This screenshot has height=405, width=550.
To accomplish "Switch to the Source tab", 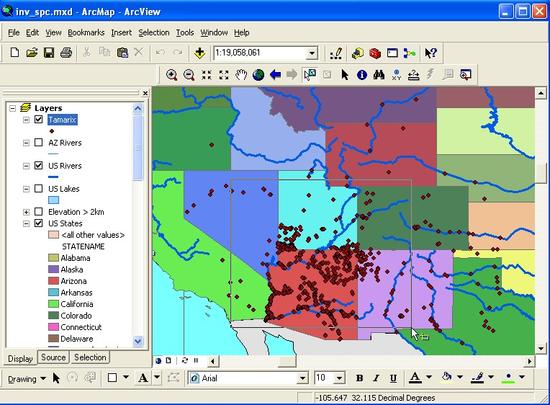I will click(53, 357).
